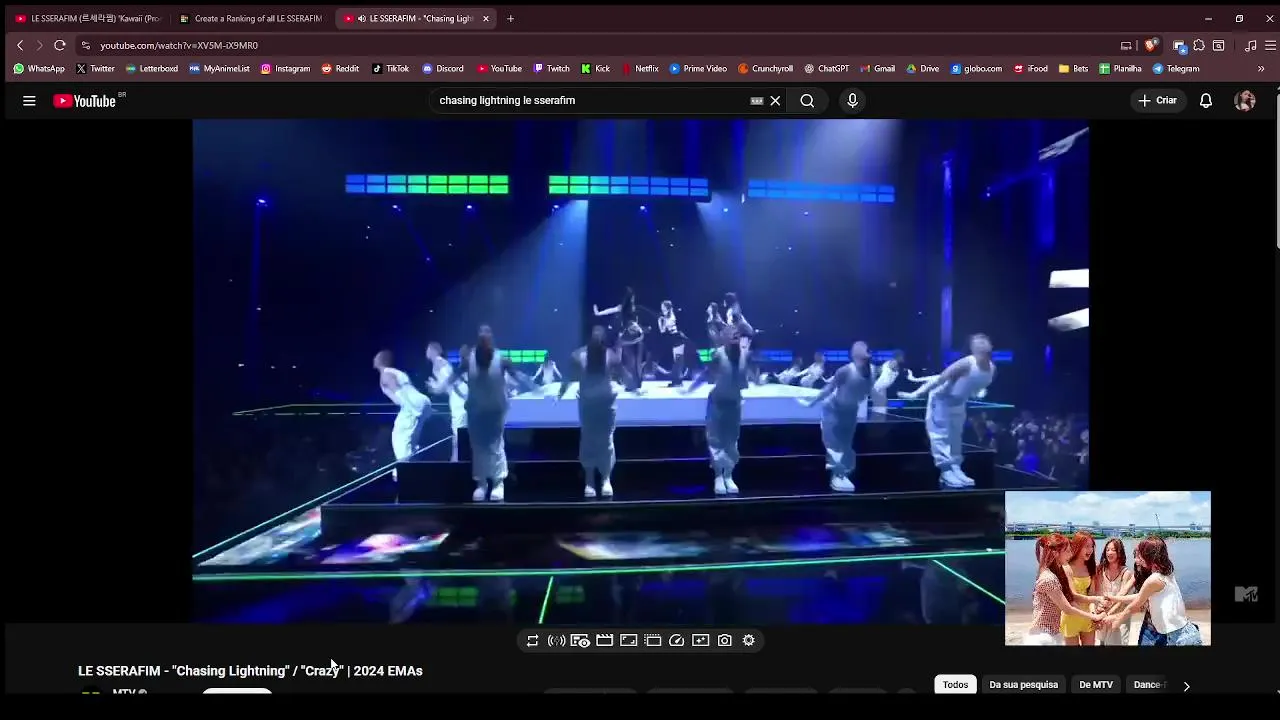The image size is (1280, 720).
Task: Clear the search text with the X
Action: (775, 100)
